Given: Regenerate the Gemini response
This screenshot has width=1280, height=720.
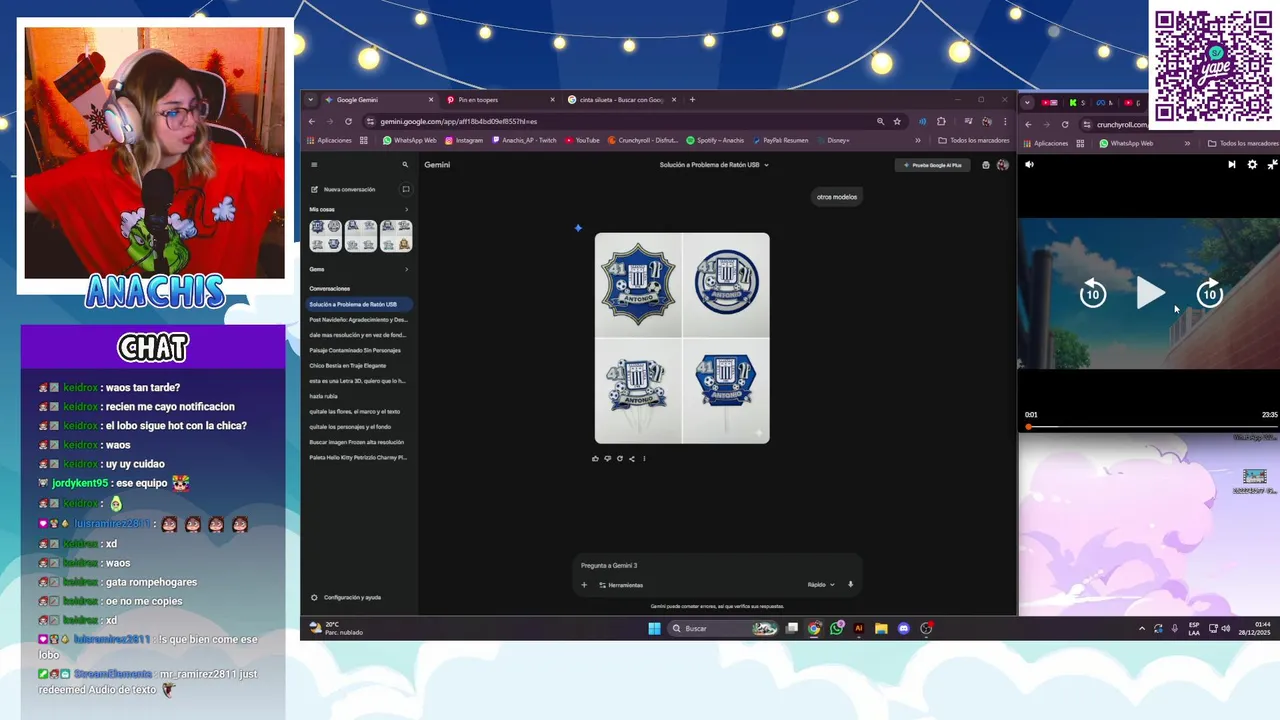Looking at the screenshot, I should (619, 459).
